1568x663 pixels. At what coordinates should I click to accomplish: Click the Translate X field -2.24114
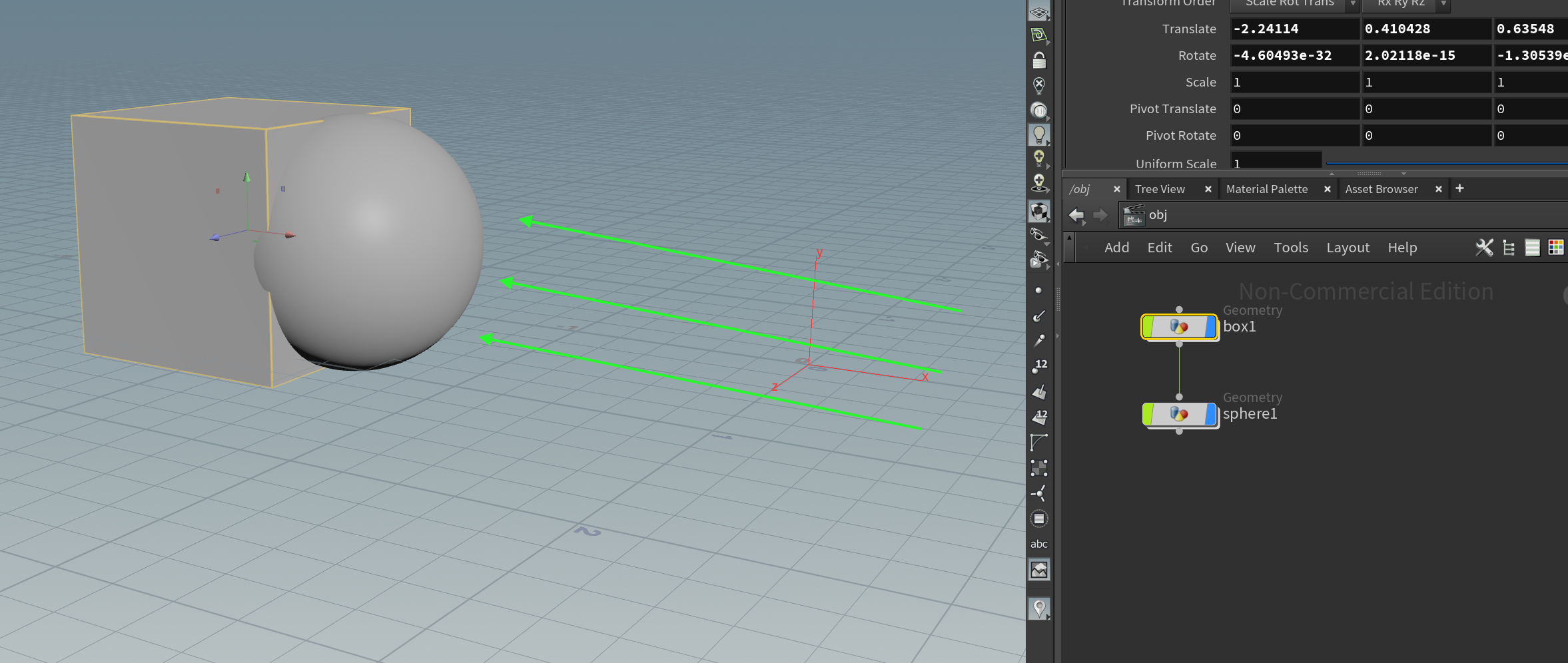coord(1294,29)
